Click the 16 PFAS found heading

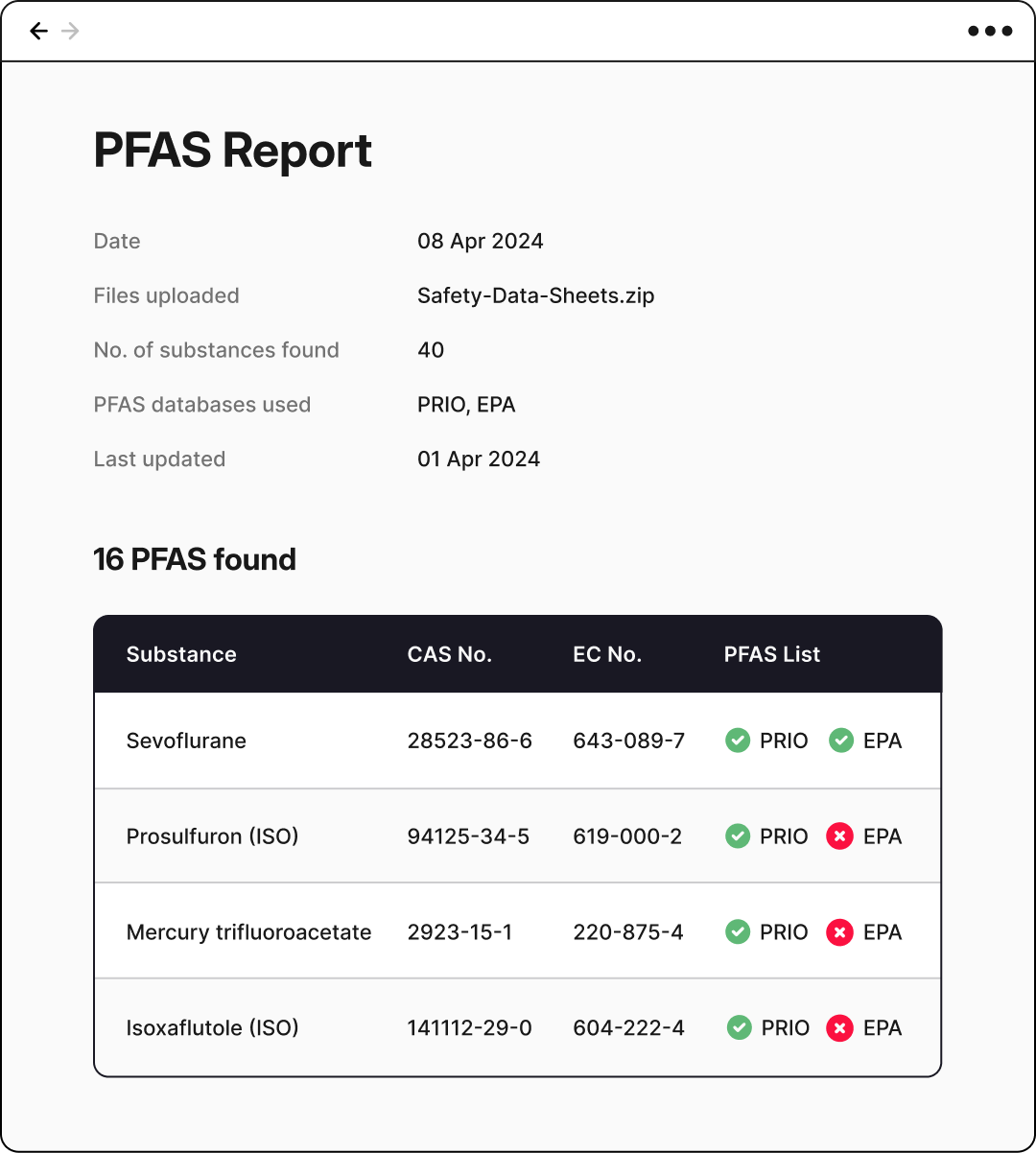pyautogui.click(x=194, y=559)
